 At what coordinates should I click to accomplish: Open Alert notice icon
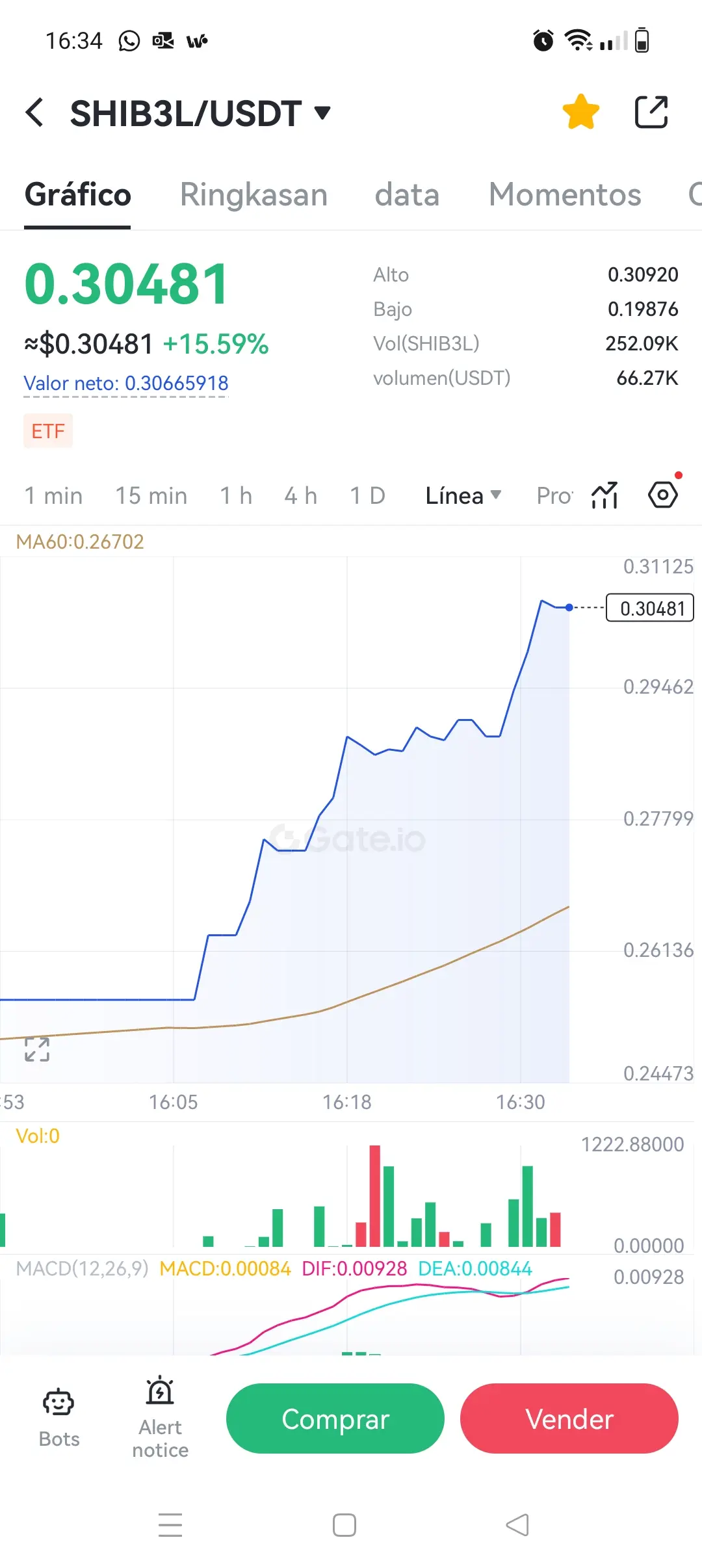pos(160,1418)
